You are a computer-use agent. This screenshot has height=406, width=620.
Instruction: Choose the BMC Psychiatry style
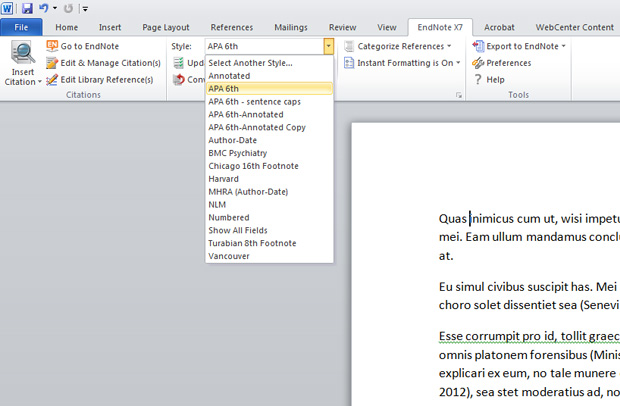tap(269, 153)
